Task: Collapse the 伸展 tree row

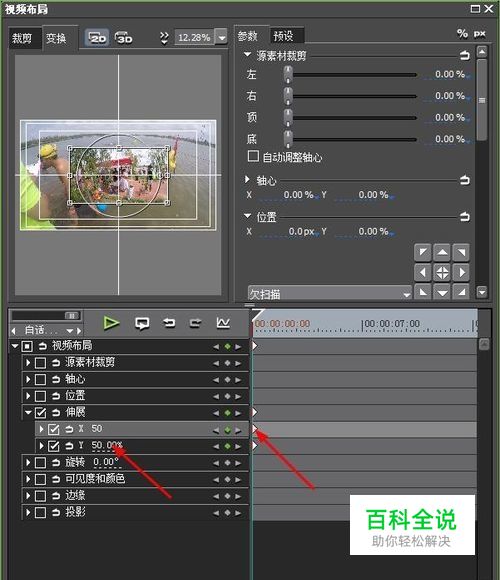Action: [28, 412]
